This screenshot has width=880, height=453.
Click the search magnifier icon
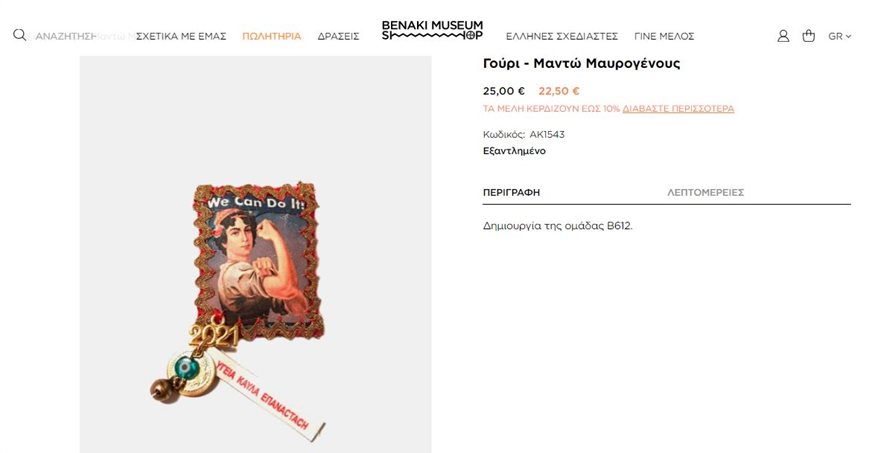(20, 35)
